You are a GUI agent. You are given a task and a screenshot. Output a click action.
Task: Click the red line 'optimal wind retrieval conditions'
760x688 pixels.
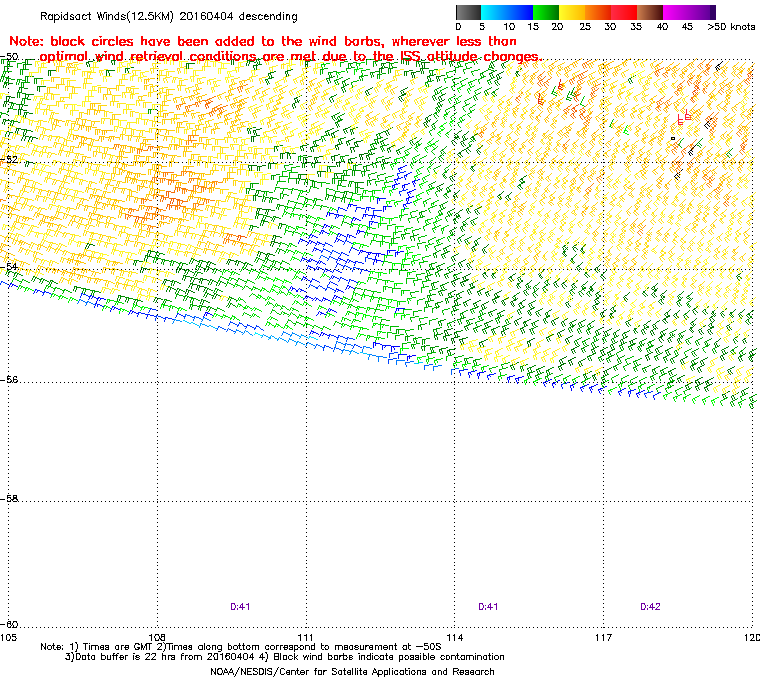point(291,56)
